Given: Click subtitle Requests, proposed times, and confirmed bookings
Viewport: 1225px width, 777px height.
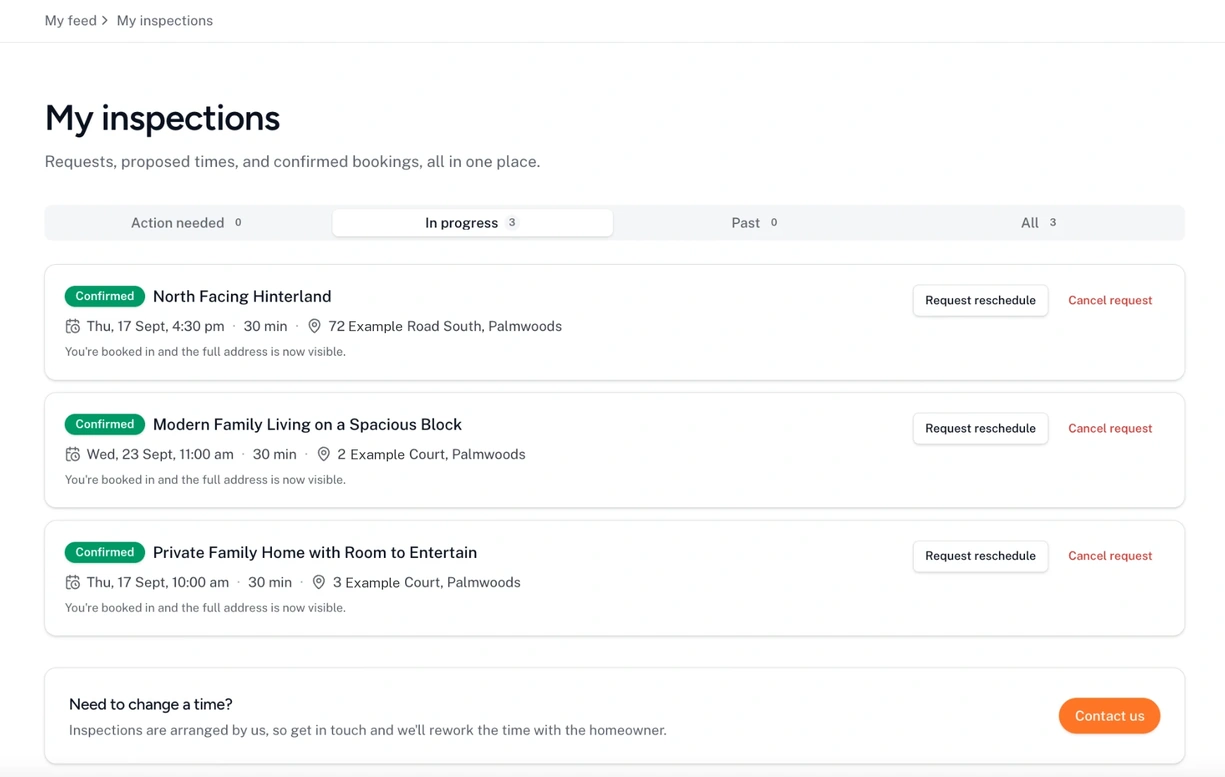Looking at the screenshot, I should coord(292,161).
